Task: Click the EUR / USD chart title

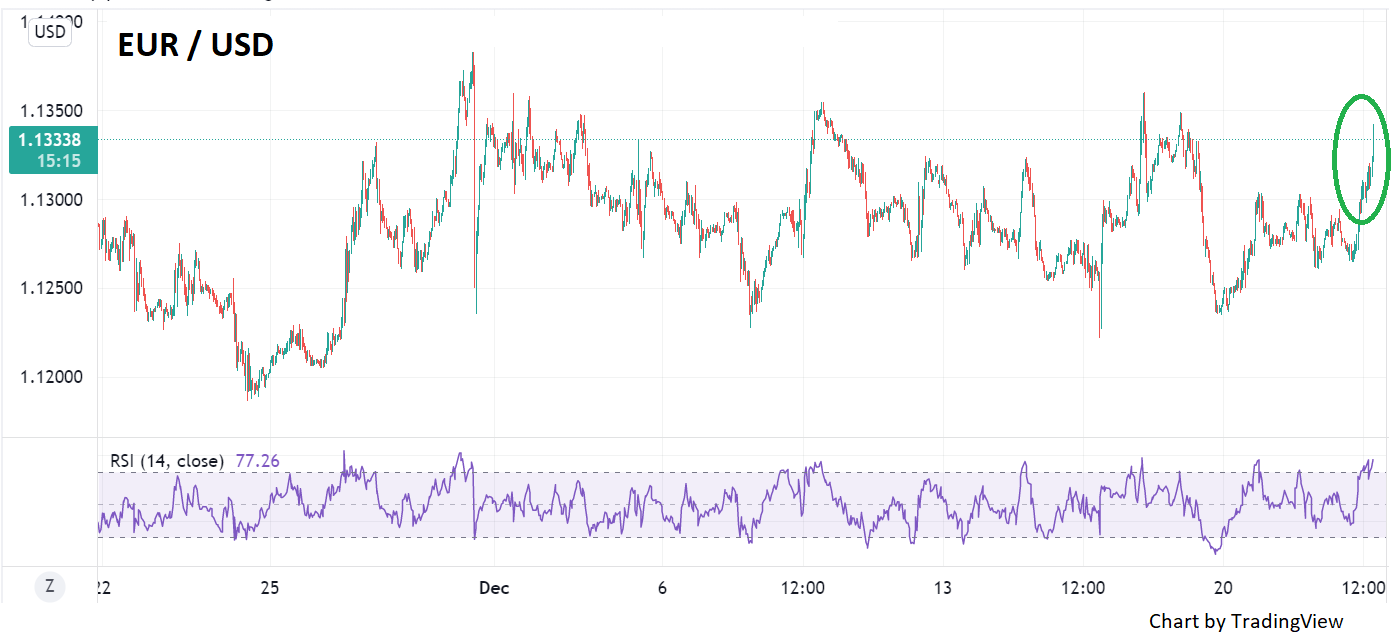Action: point(195,45)
